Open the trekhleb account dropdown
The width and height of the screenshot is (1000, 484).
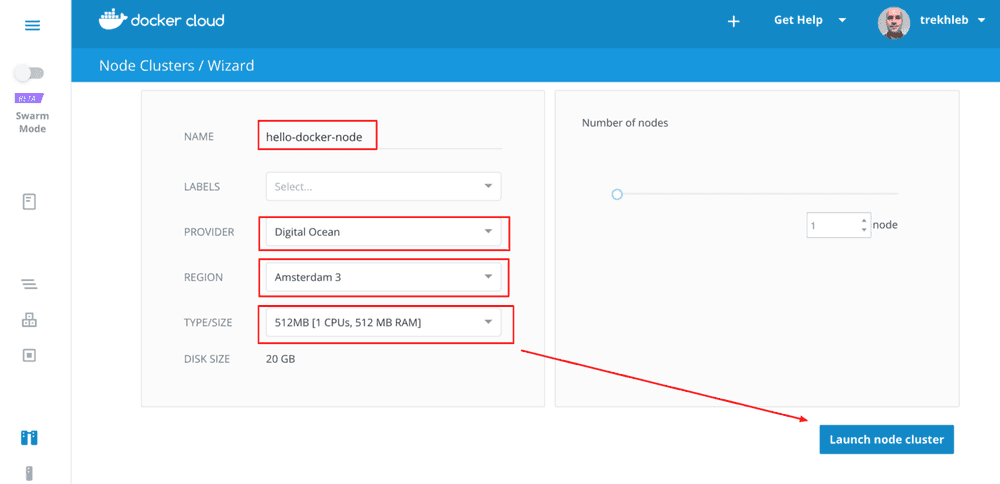(952, 20)
